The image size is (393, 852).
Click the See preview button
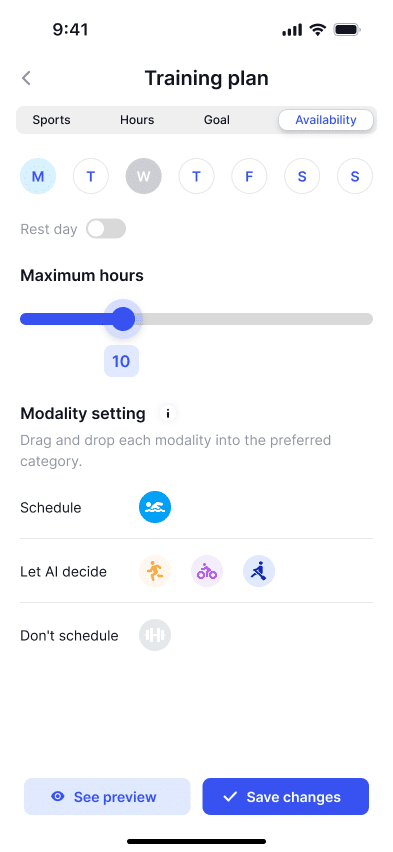pos(107,797)
